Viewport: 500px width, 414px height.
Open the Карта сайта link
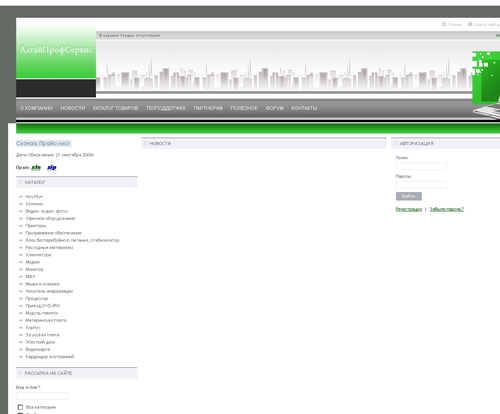[x=487, y=25]
